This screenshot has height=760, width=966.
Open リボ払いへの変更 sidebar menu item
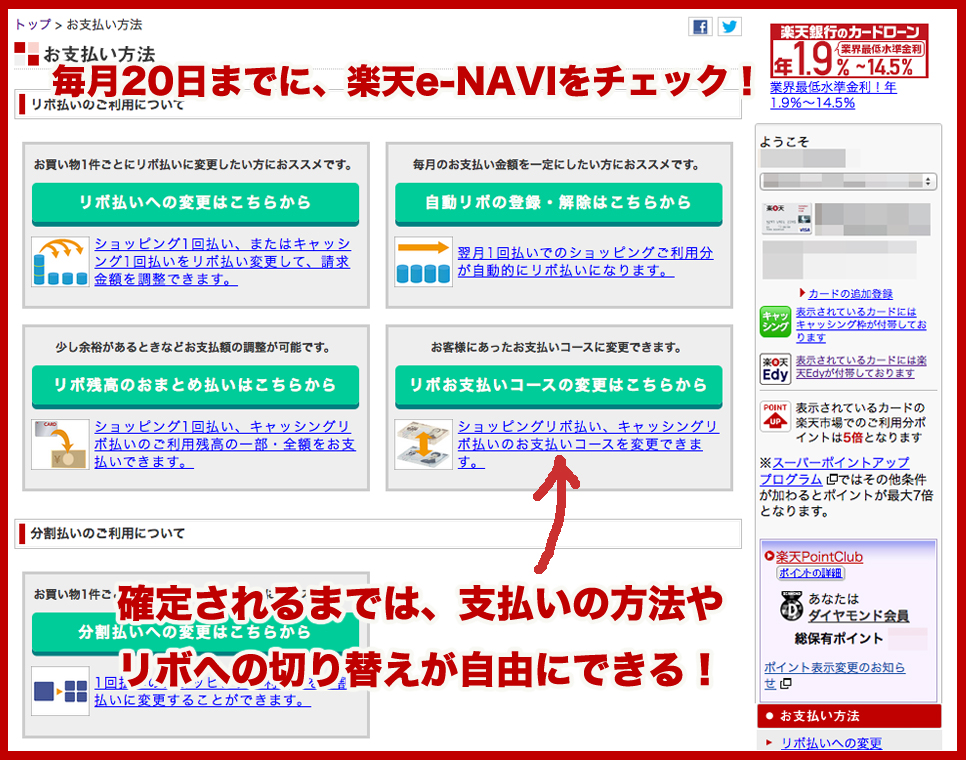(831, 743)
